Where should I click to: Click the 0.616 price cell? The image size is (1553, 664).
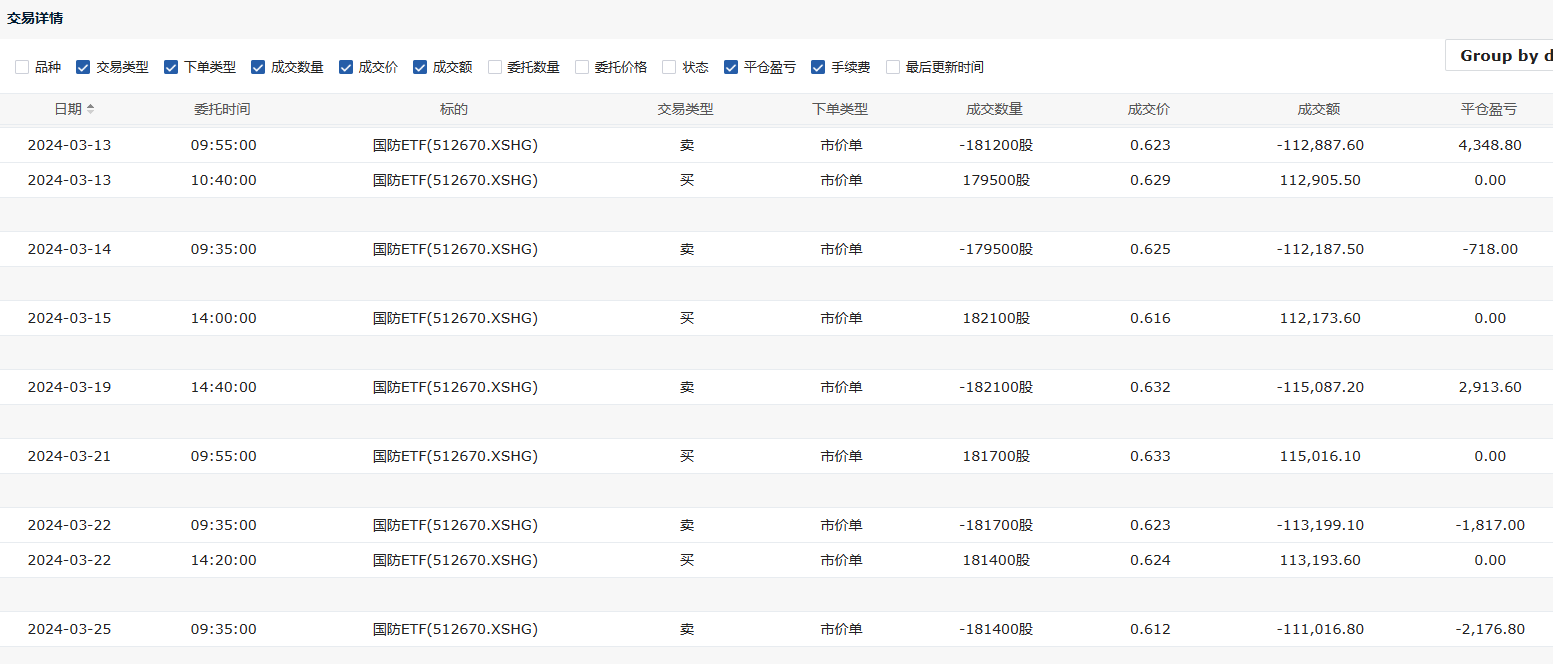coord(1150,318)
